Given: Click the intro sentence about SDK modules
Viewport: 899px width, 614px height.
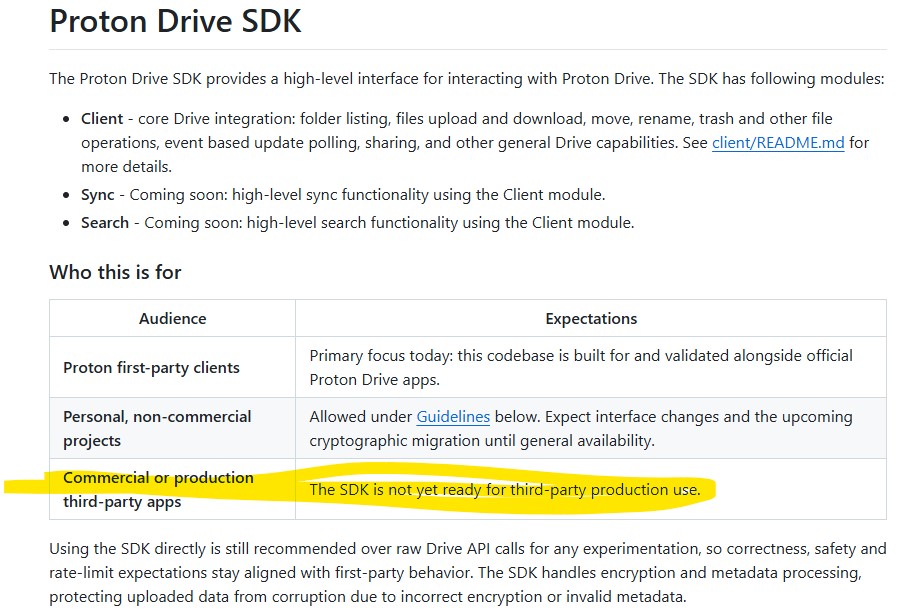Looking at the screenshot, I should 467,79.
